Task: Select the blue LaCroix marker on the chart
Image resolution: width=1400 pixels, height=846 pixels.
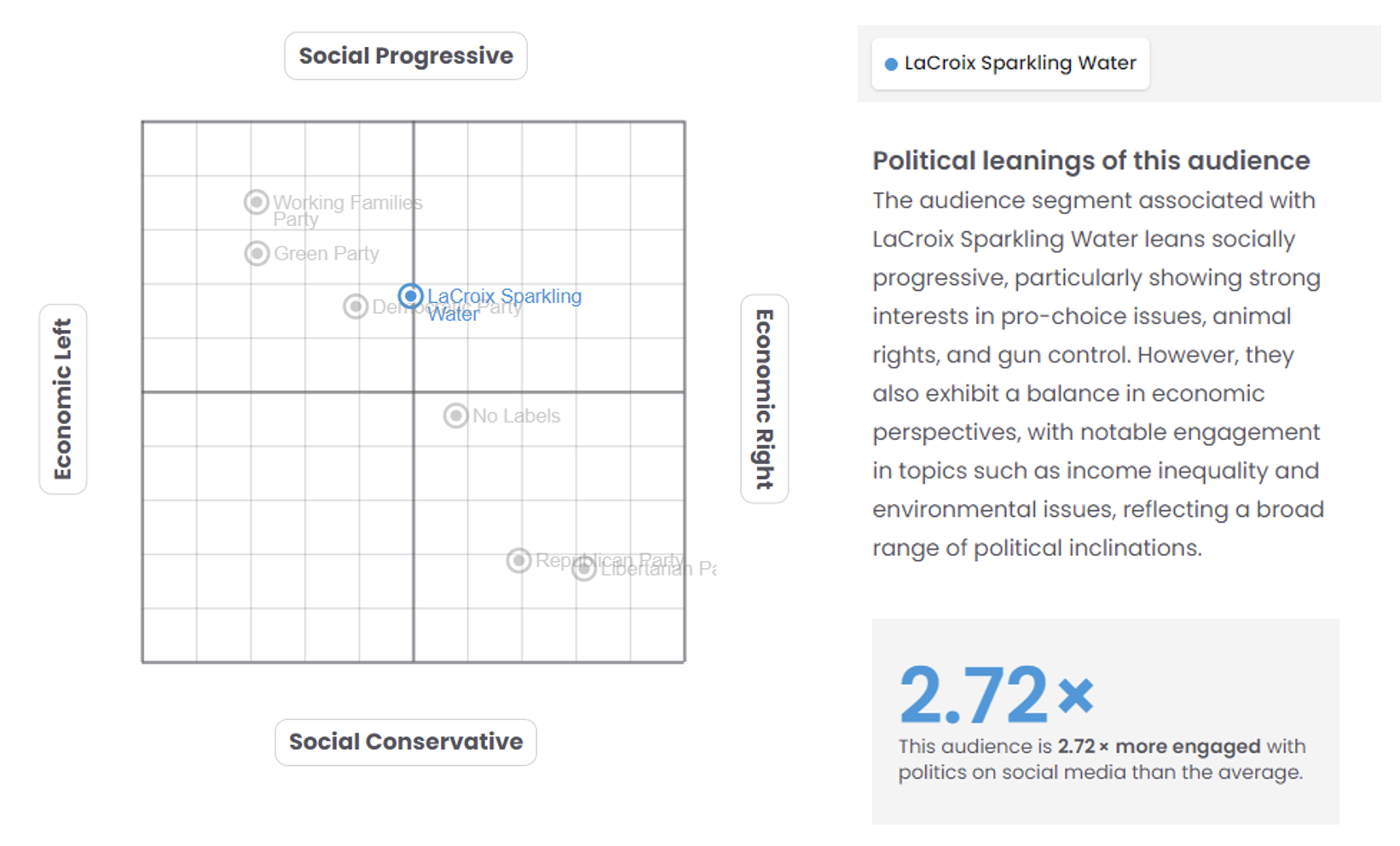Action: point(411,296)
